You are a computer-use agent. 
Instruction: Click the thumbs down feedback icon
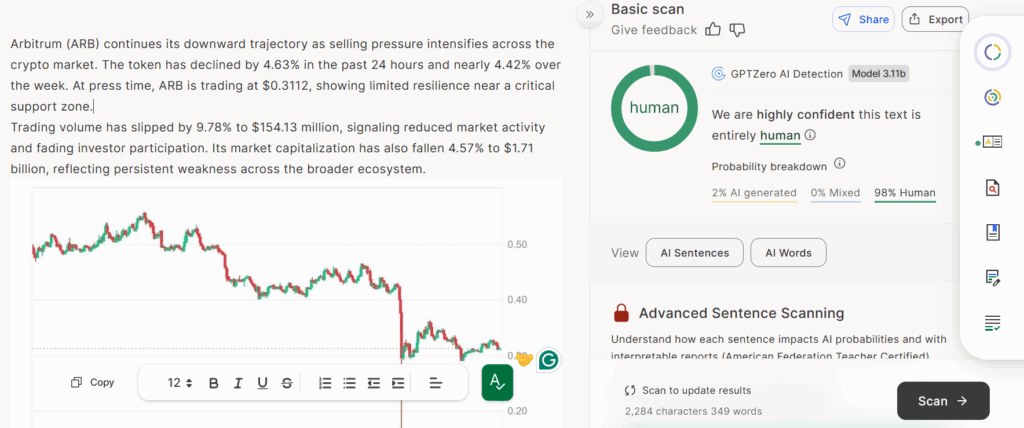tap(738, 30)
